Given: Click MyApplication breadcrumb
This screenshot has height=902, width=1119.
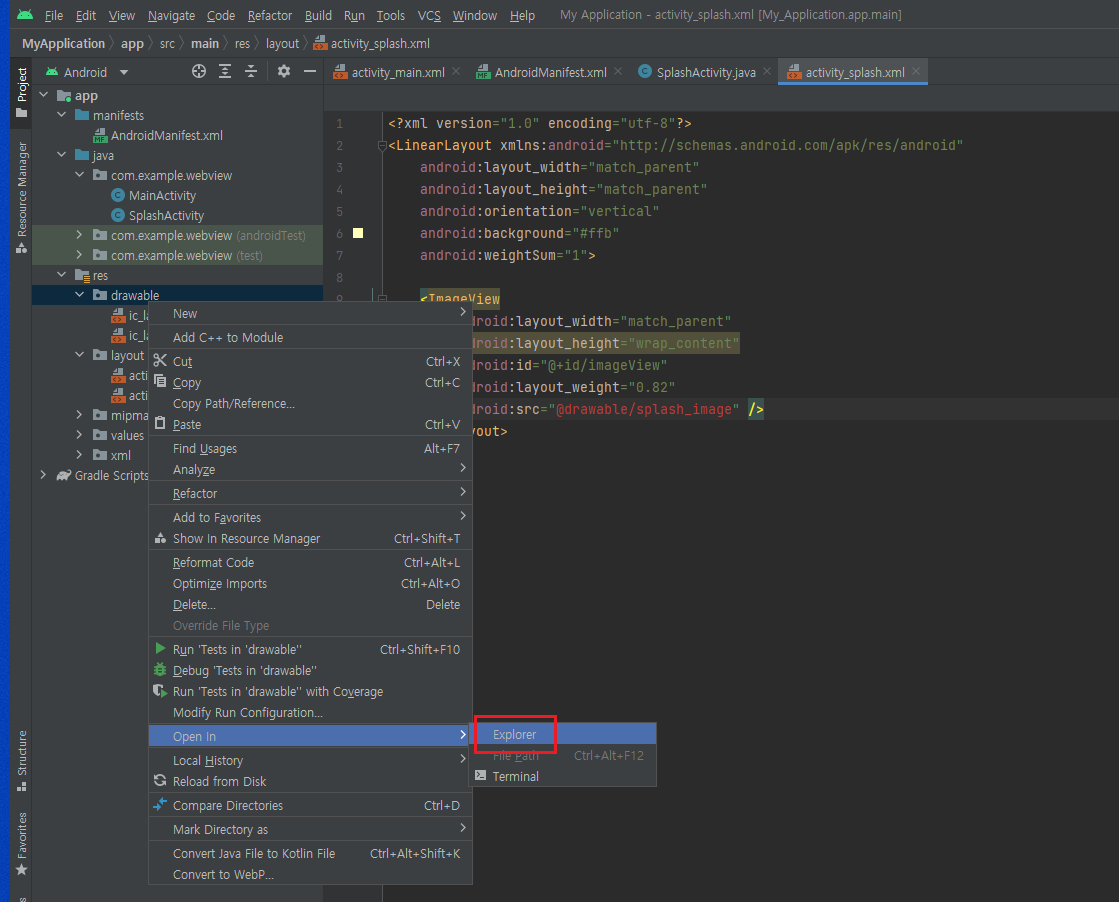Looking at the screenshot, I should pos(64,44).
